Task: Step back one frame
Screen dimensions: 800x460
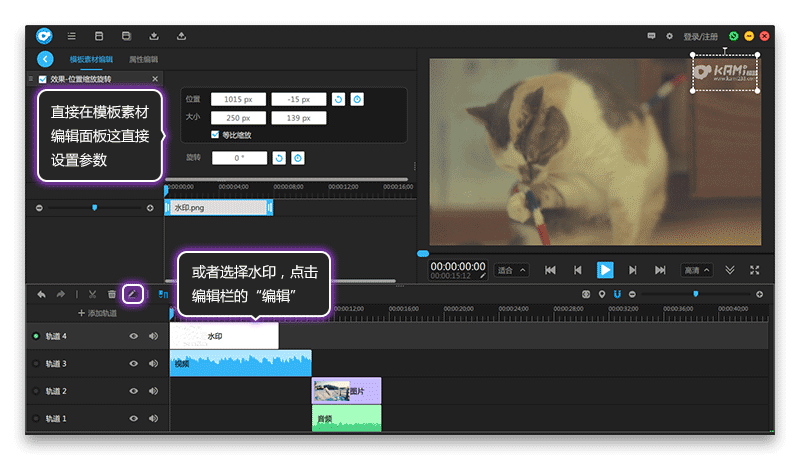Action: click(x=578, y=270)
